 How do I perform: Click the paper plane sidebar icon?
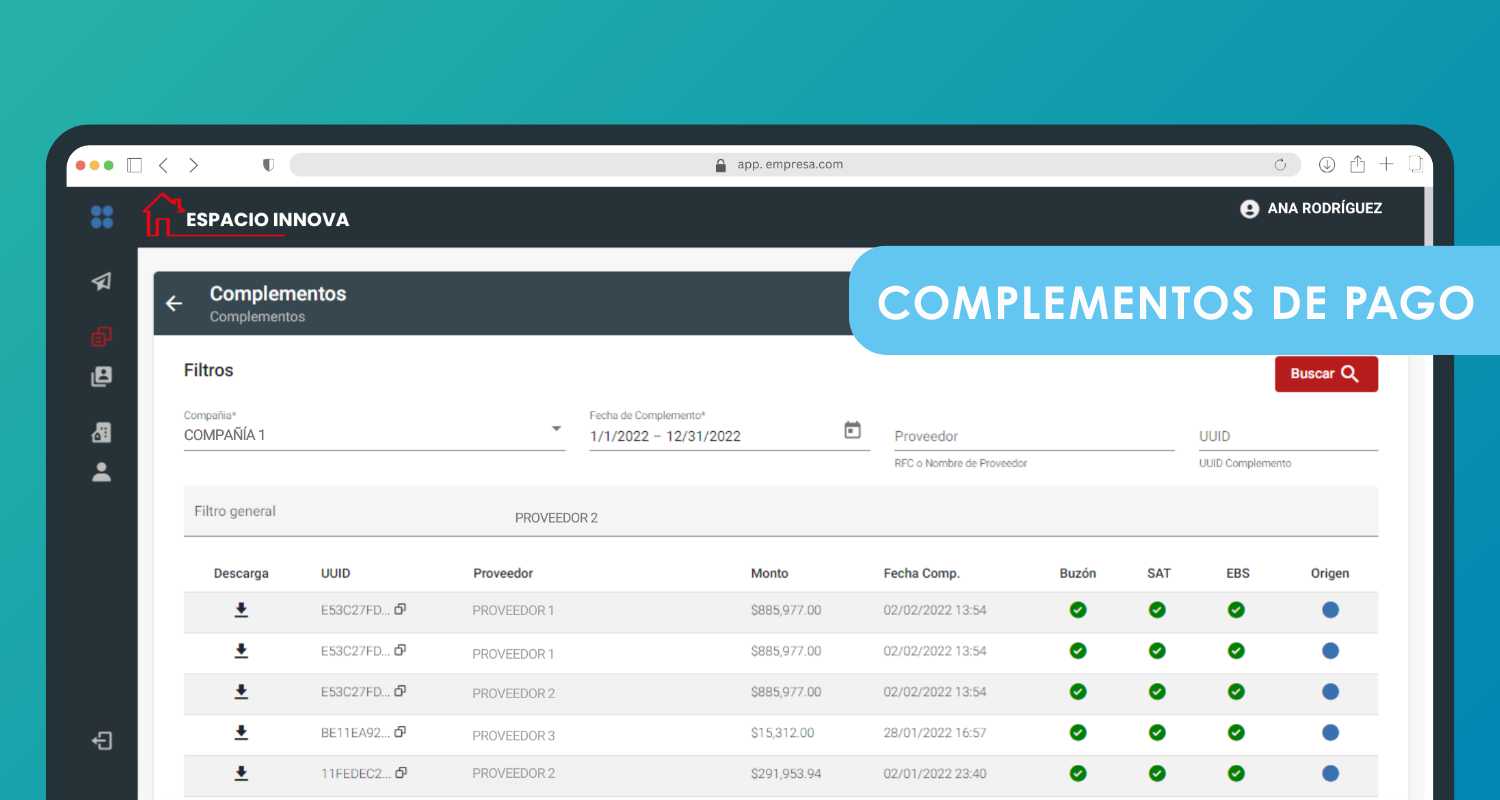[x=102, y=282]
